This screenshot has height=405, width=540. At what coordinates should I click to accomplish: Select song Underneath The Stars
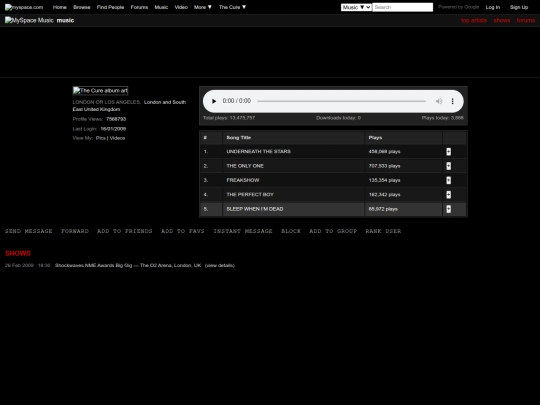point(259,152)
